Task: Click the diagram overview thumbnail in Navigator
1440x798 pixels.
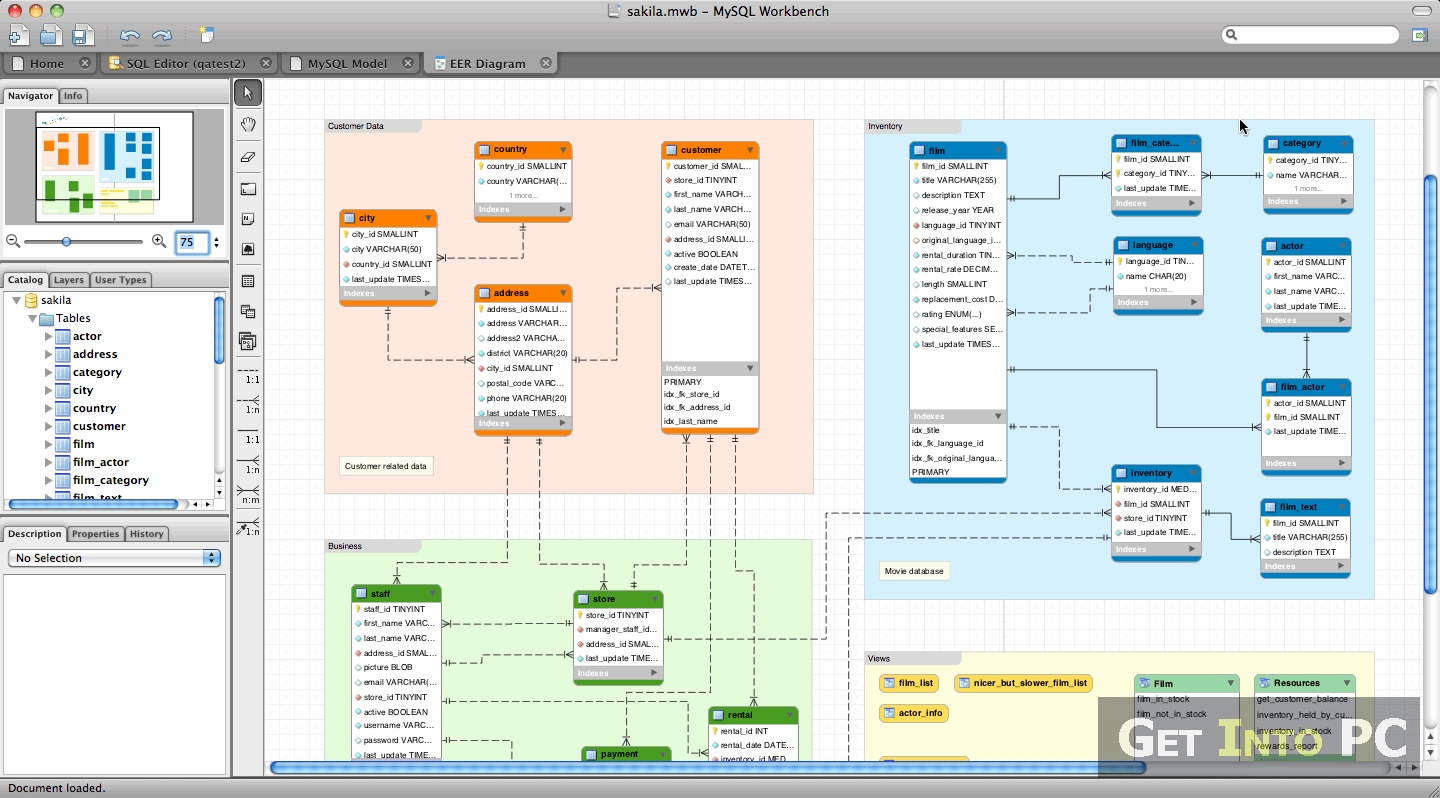Action: tap(114, 167)
